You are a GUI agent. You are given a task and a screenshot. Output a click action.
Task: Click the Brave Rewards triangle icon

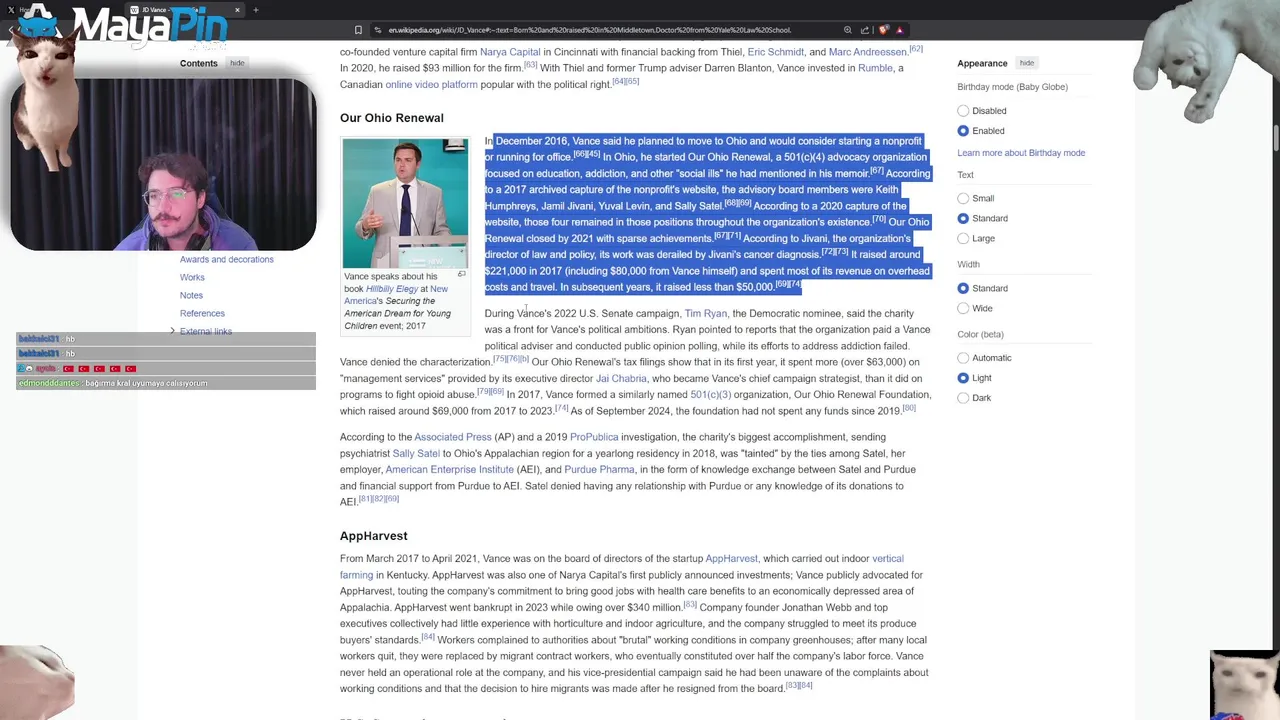point(900,30)
